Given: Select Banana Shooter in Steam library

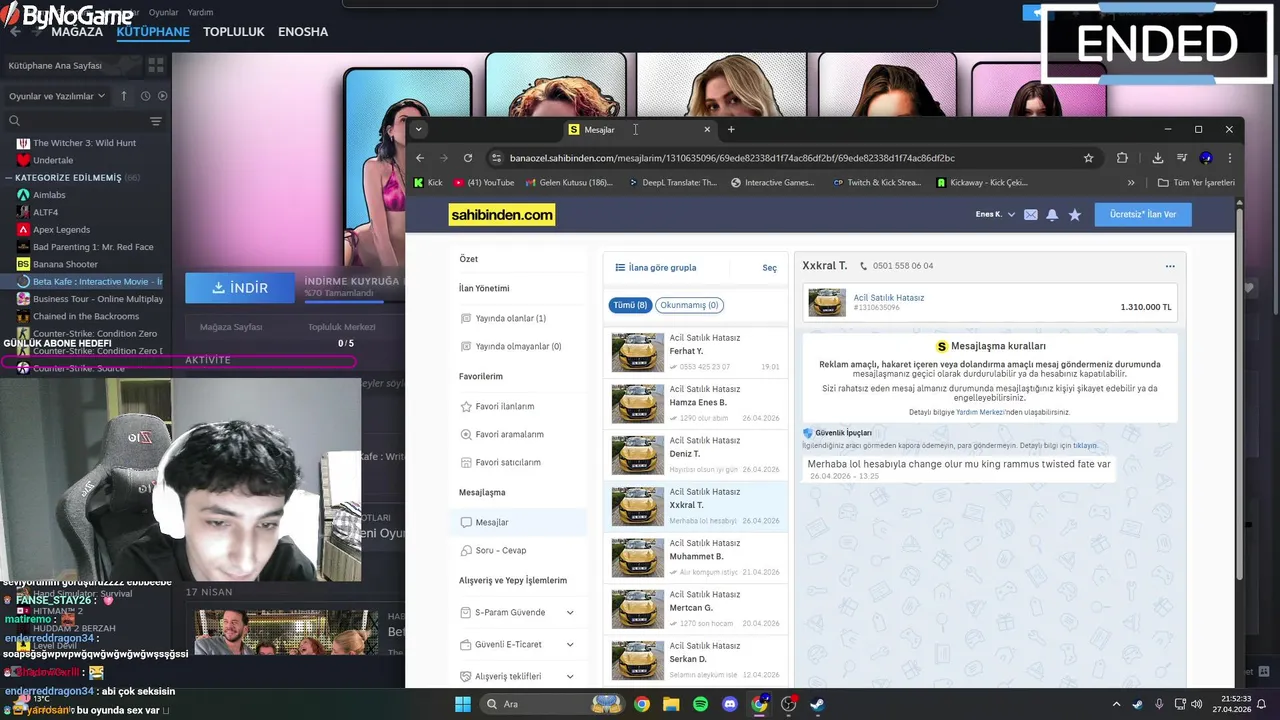Looking at the screenshot, I should click(x=65, y=264).
